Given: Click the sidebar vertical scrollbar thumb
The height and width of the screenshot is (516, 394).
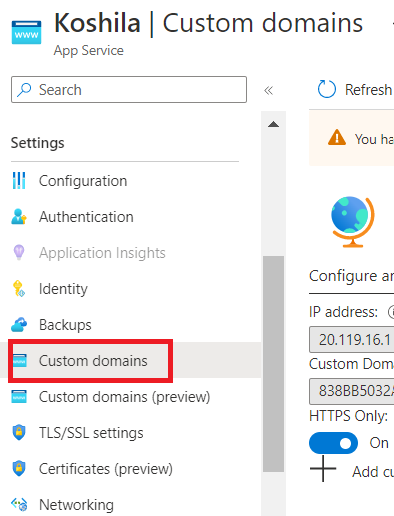Looking at the screenshot, I should [273, 364].
